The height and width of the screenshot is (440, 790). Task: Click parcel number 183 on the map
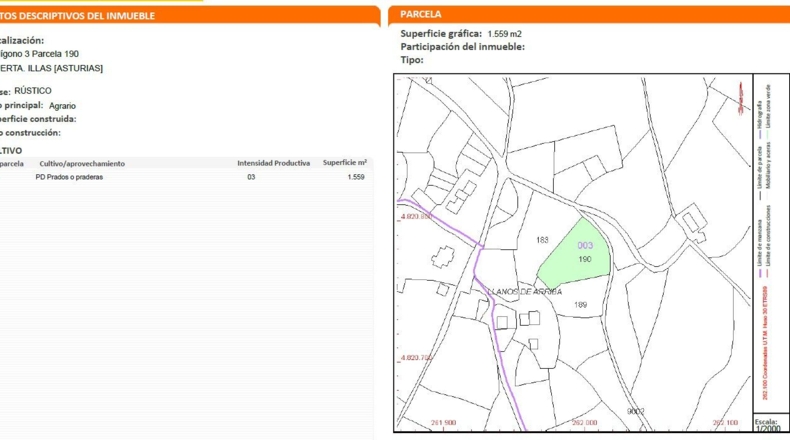542,240
